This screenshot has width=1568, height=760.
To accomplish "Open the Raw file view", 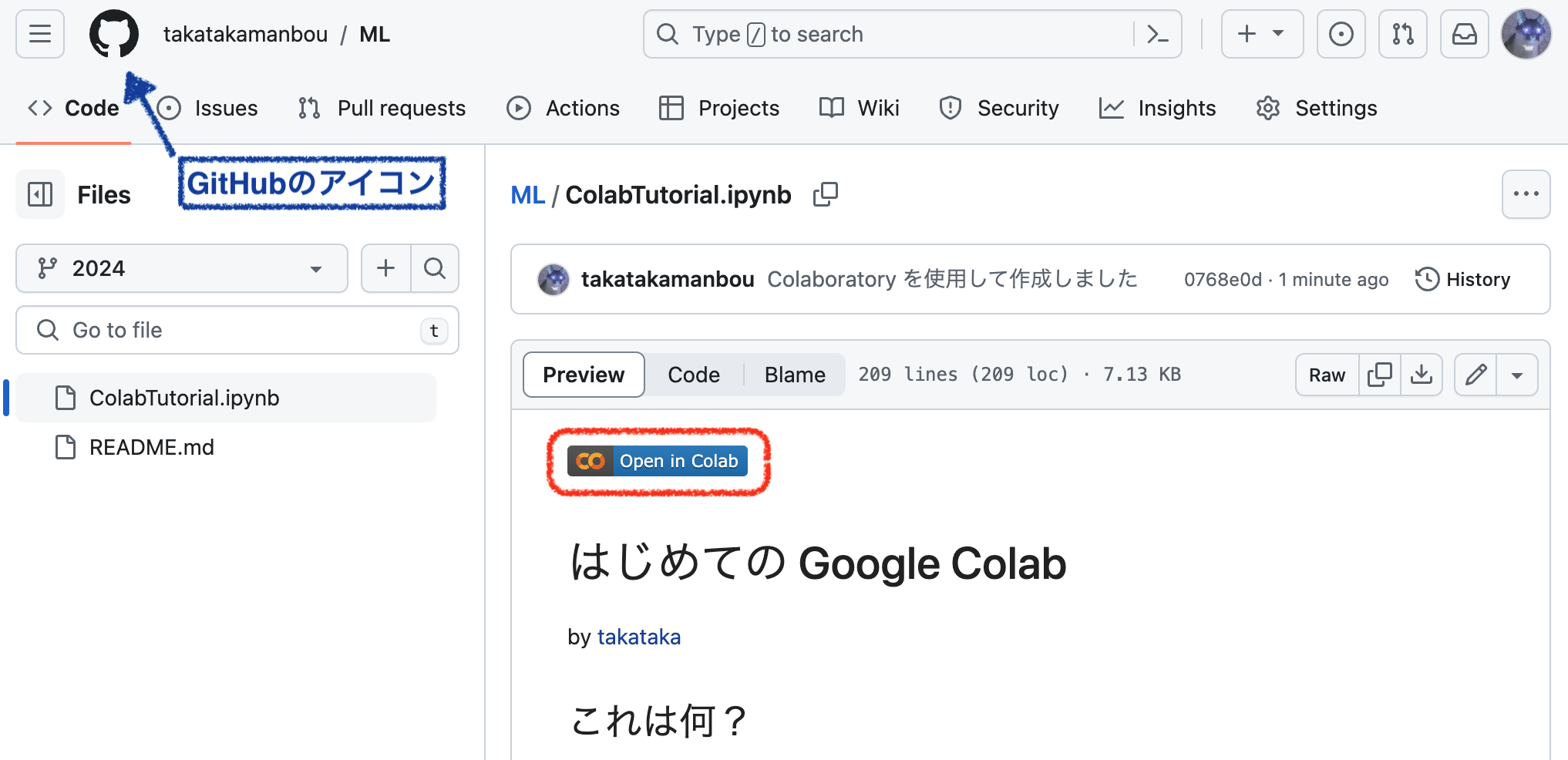I will click(x=1327, y=375).
